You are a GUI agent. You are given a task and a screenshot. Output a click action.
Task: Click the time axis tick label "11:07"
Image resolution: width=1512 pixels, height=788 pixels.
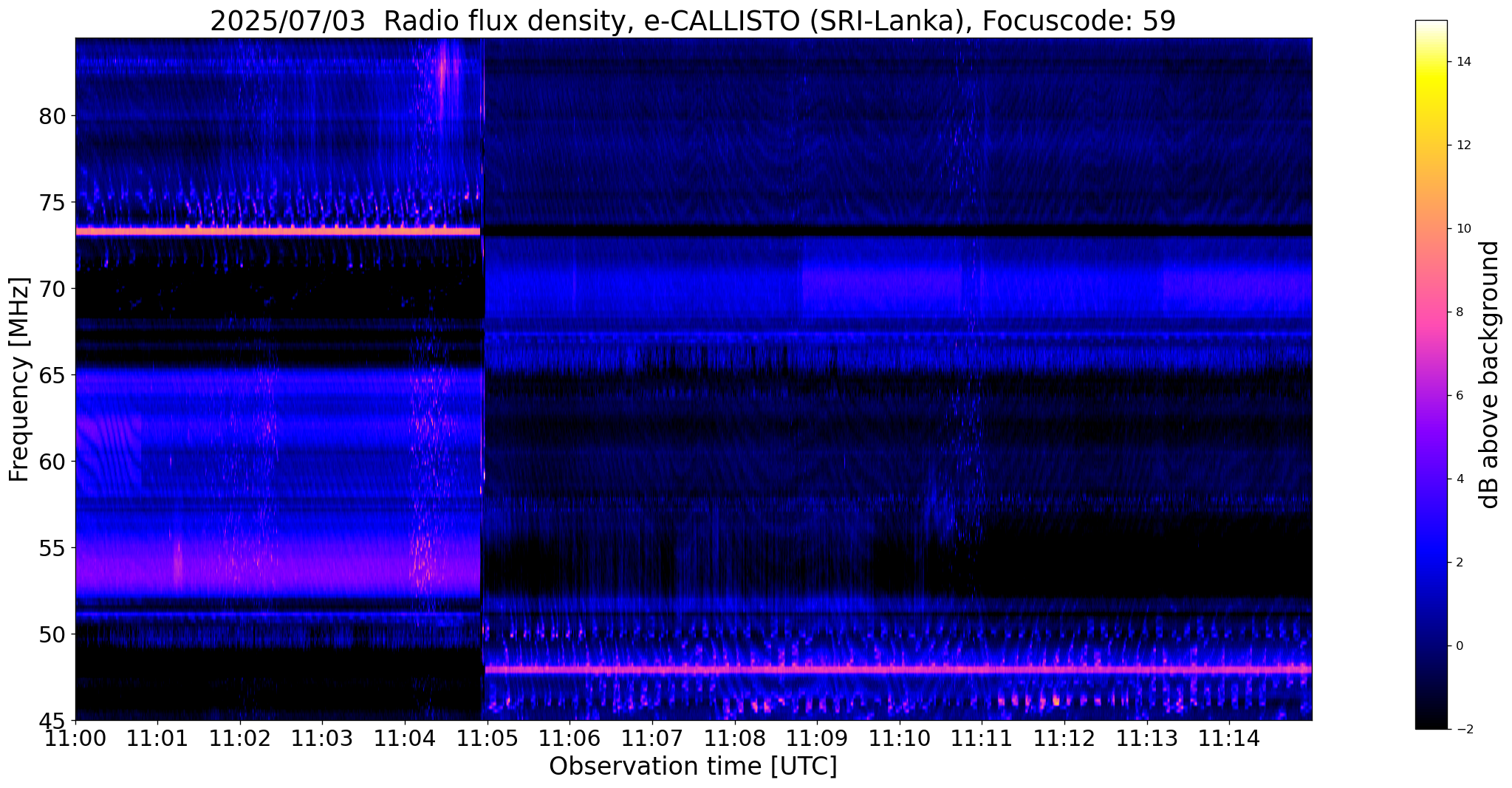coord(652,739)
